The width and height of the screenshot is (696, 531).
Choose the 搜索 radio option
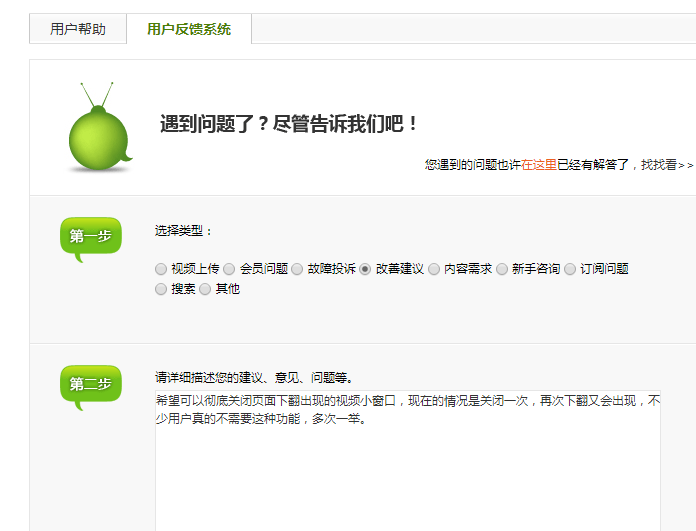[161, 289]
